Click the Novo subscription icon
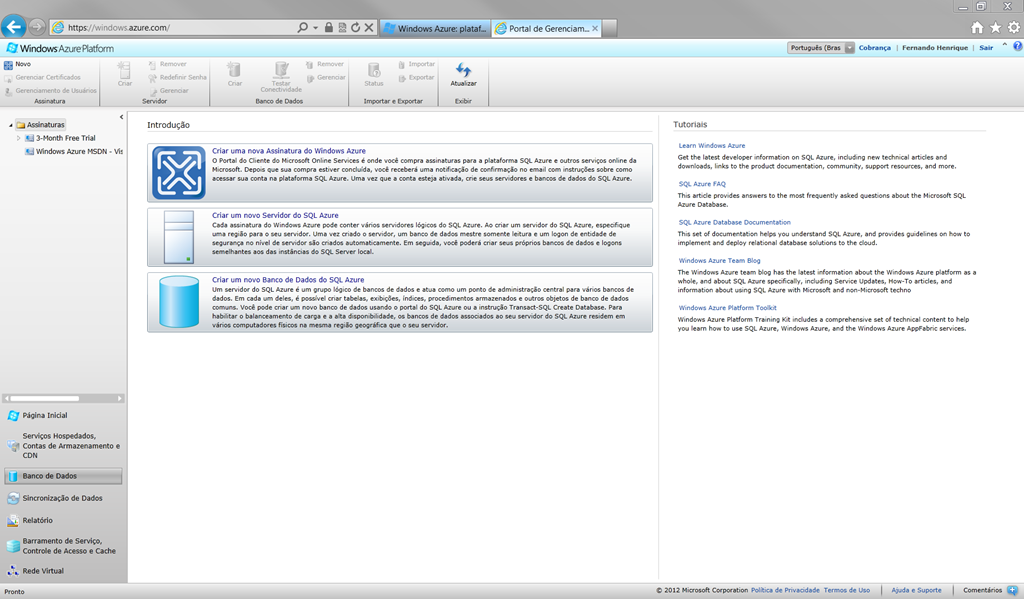 [x=9, y=64]
